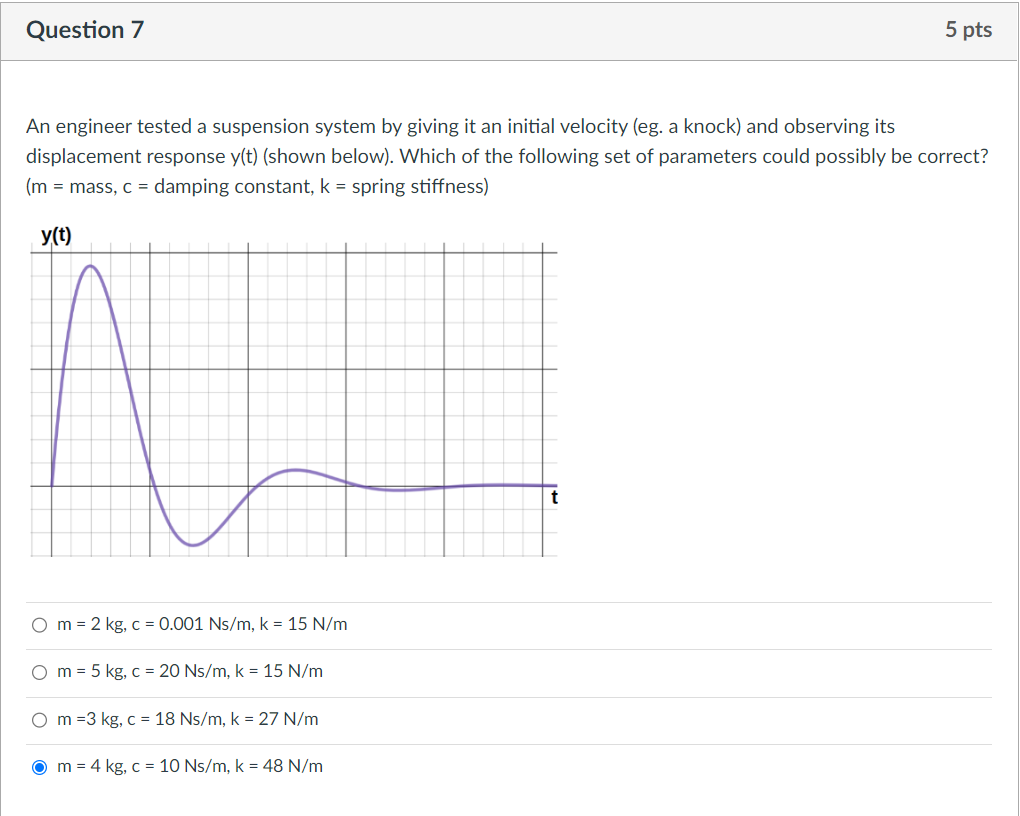Click the Question 7 heading
This screenshot has width=1020, height=816.
(x=85, y=30)
